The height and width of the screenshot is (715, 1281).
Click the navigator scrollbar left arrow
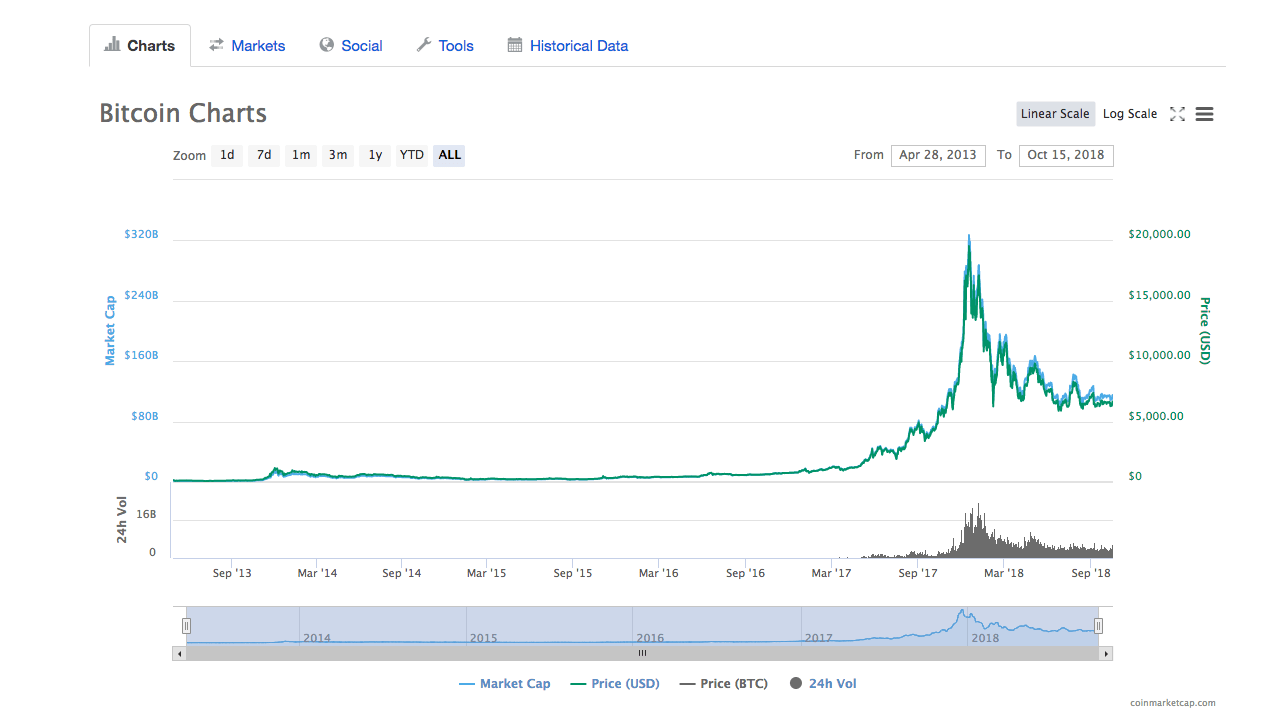coord(179,653)
